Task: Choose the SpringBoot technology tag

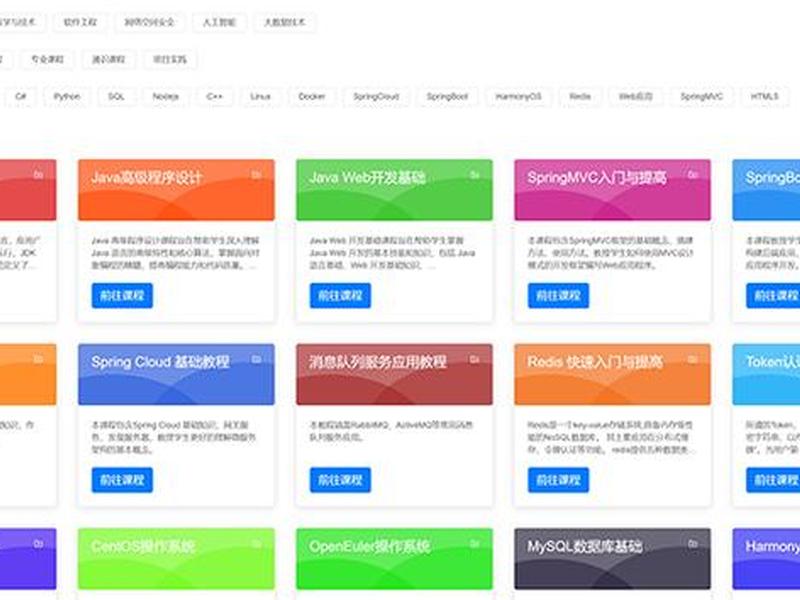Action: (x=447, y=96)
